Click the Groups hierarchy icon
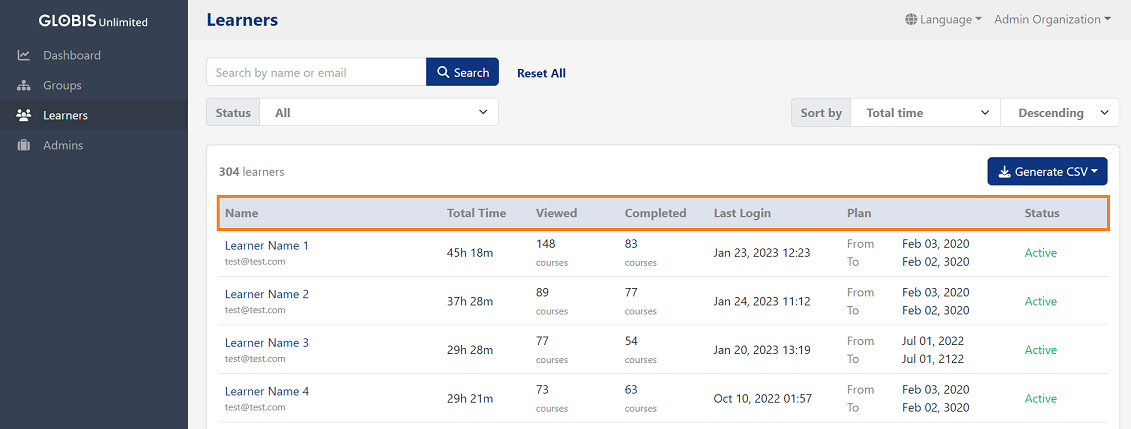The width and height of the screenshot is (1131, 429). point(23,86)
